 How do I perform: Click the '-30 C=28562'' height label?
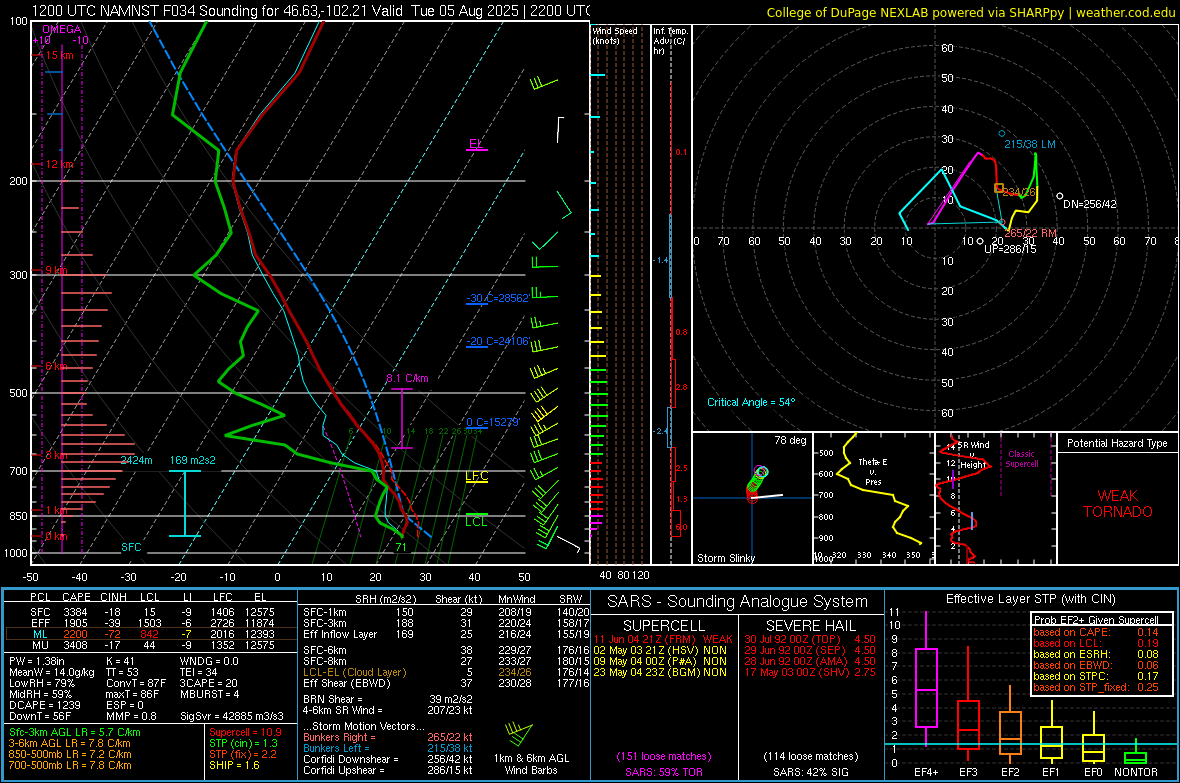(497, 298)
